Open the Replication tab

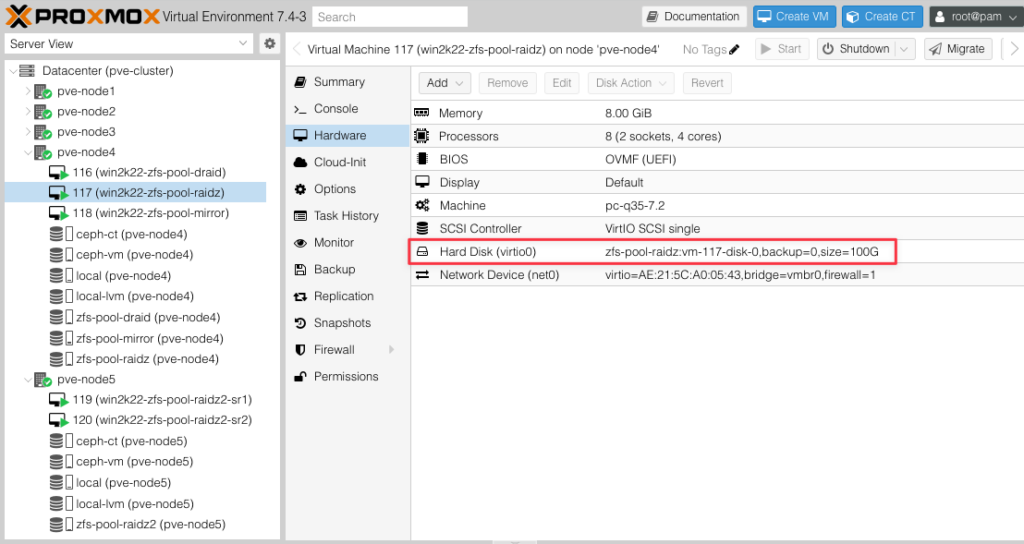(x=347, y=296)
